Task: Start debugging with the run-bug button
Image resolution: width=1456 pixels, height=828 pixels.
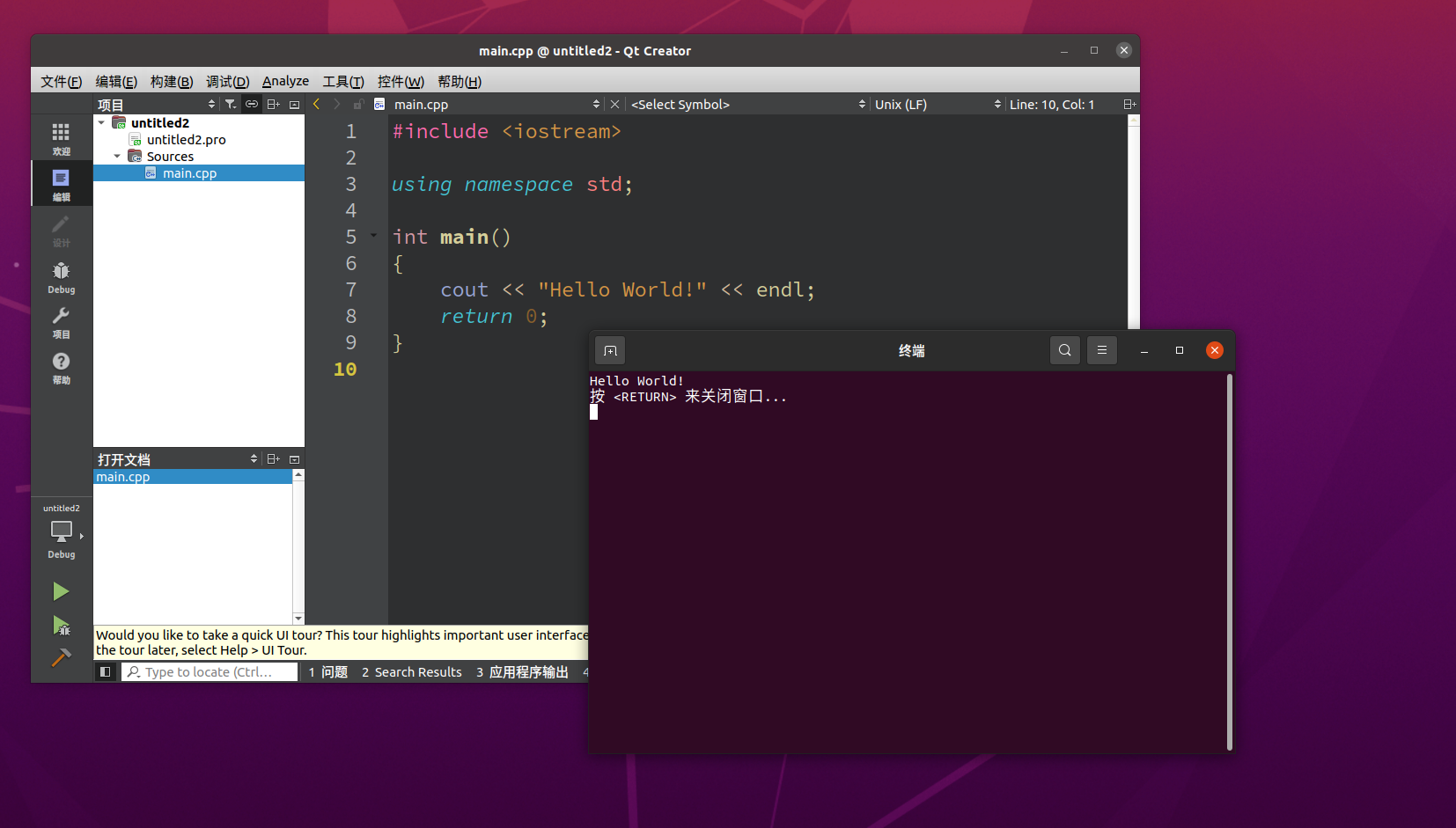Action: [x=61, y=626]
